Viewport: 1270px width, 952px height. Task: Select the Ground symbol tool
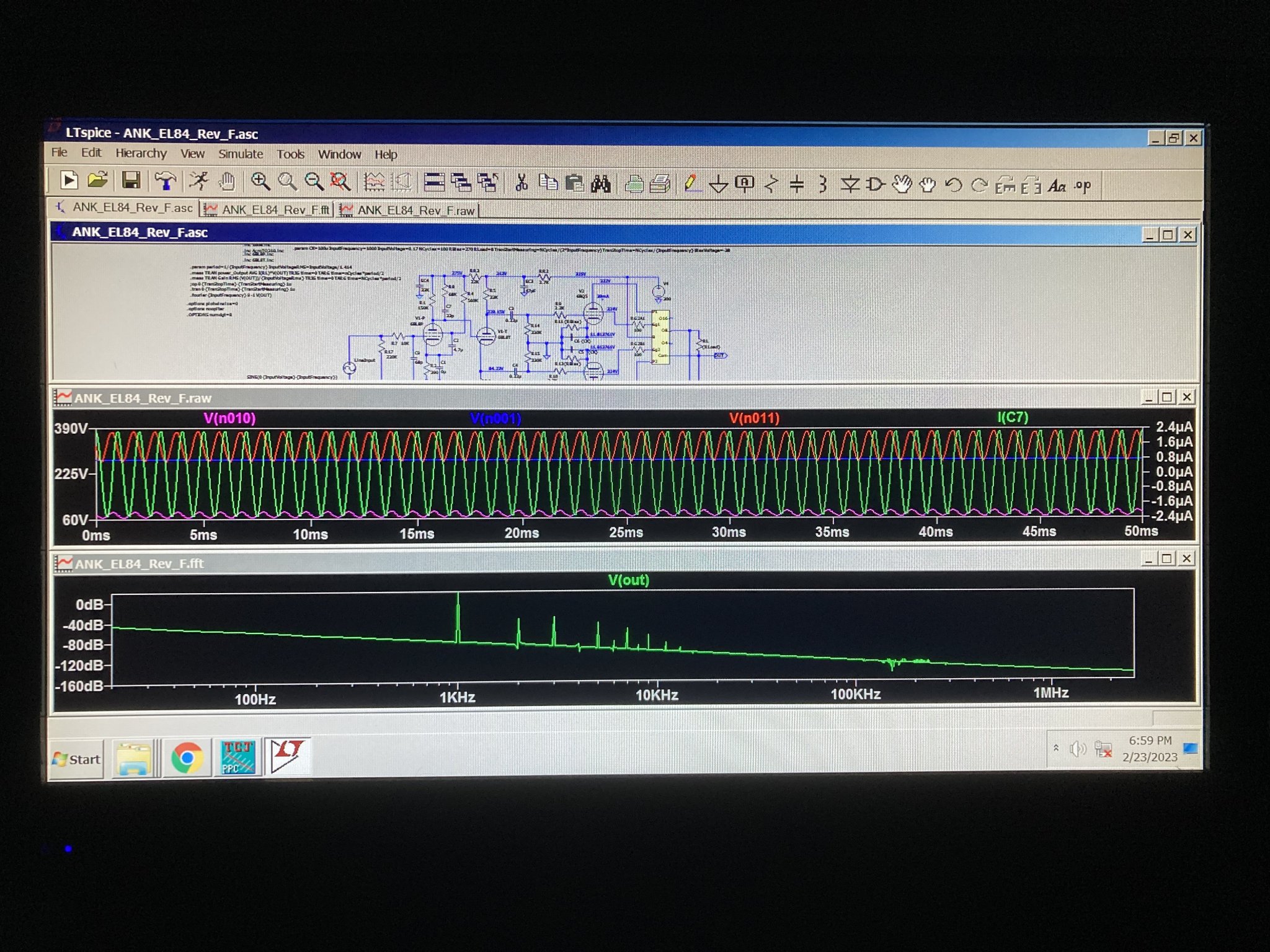(718, 184)
